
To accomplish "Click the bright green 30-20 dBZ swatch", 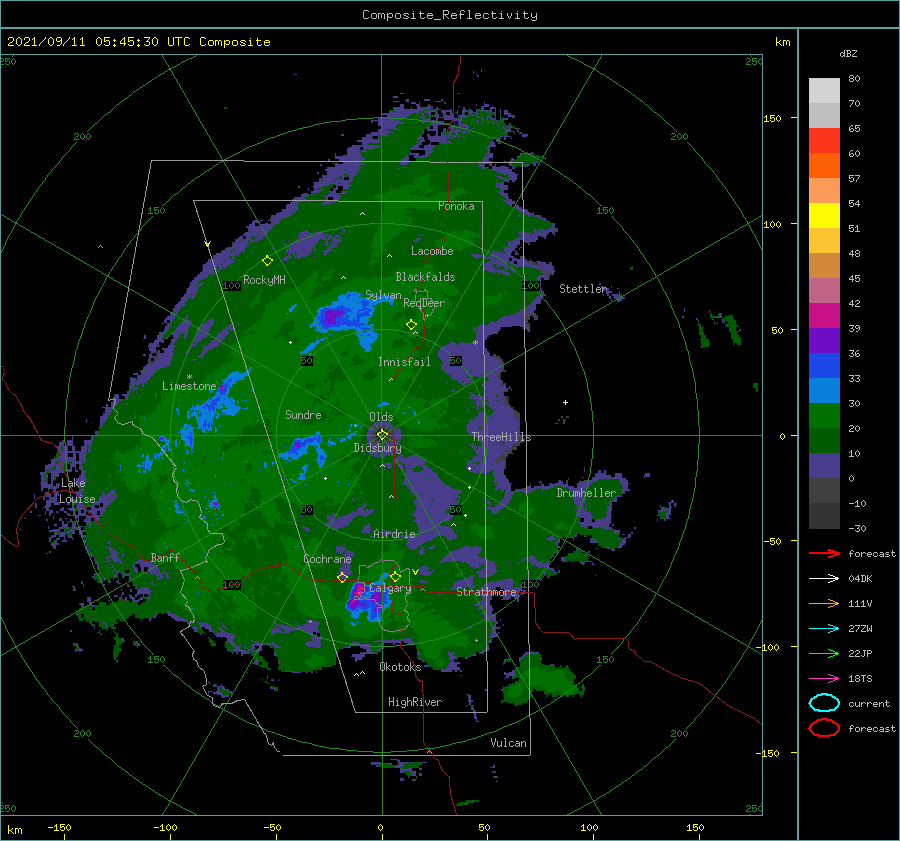I will (x=824, y=416).
